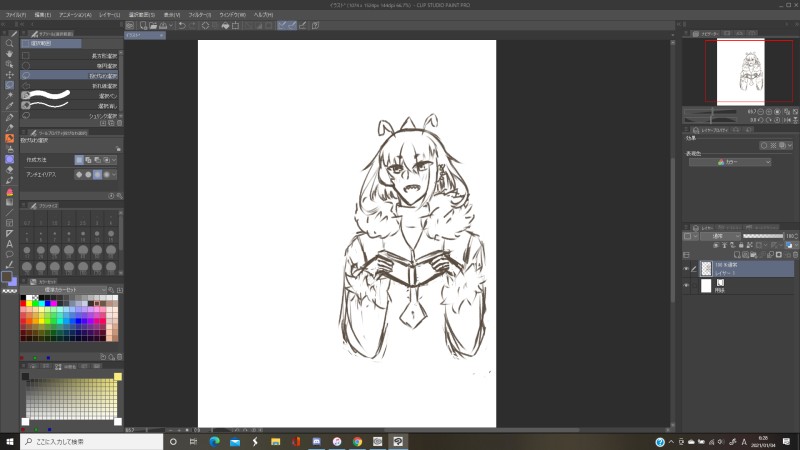Toggle Clip to Layer Below icon
The height and width of the screenshot is (450, 800).
click(716, 245)
